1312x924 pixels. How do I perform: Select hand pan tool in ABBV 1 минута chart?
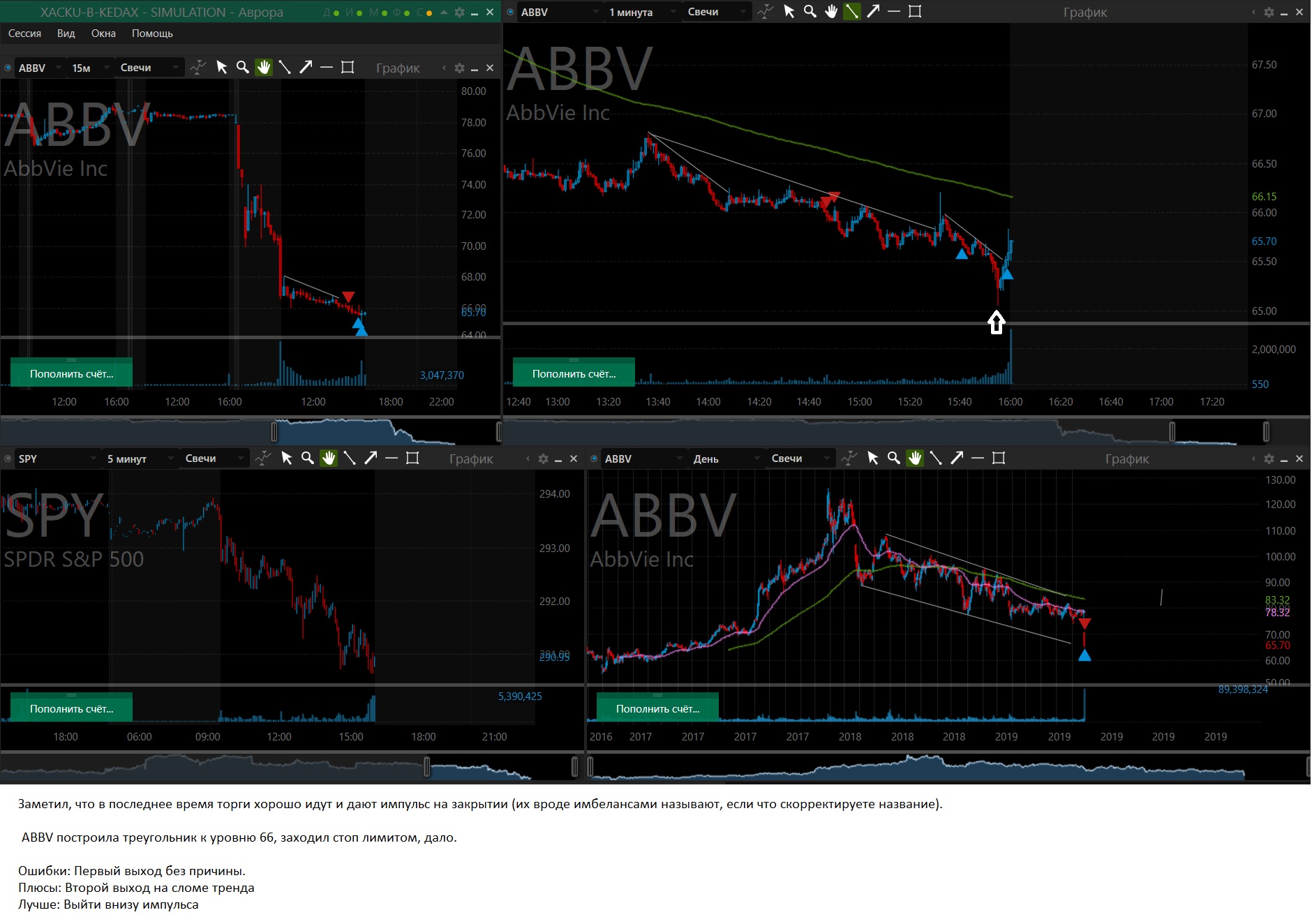(x=831, y=12)
